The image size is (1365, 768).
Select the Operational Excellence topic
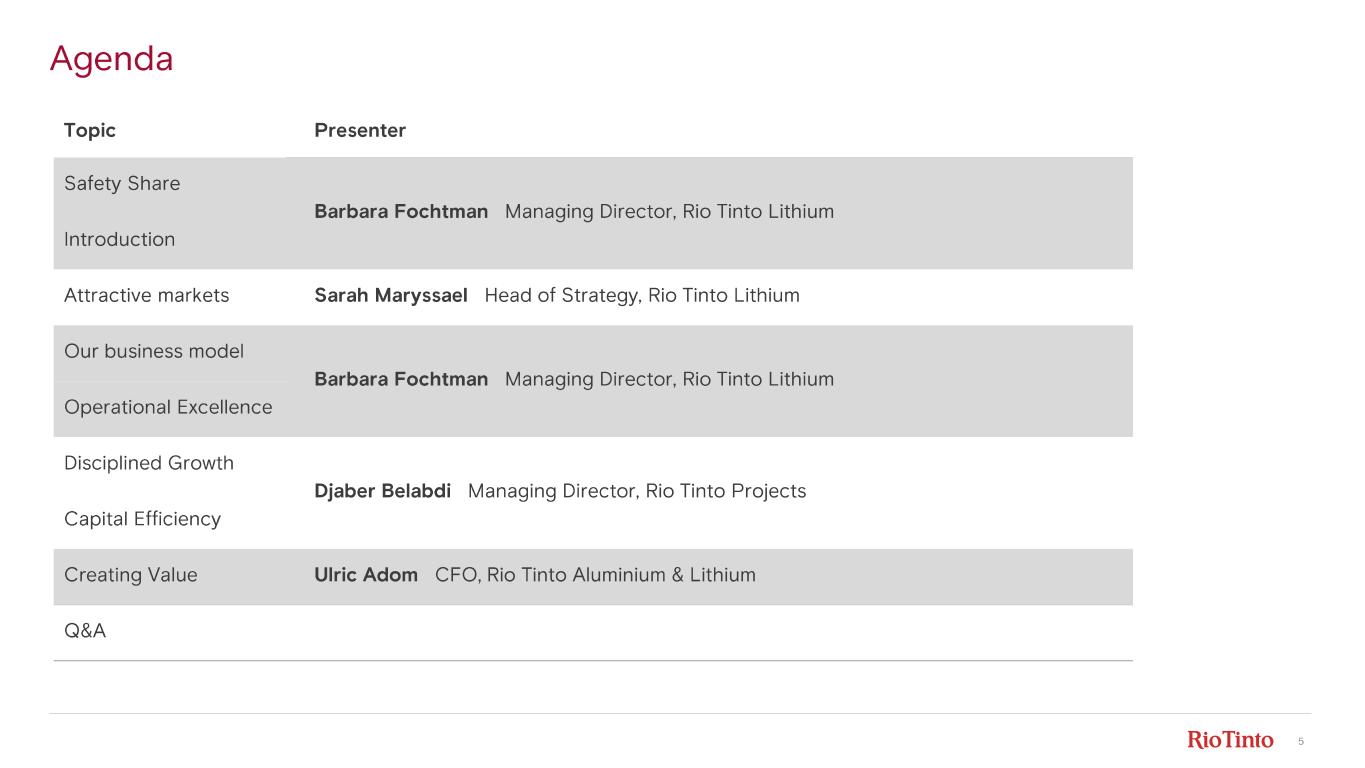[168, 408]
